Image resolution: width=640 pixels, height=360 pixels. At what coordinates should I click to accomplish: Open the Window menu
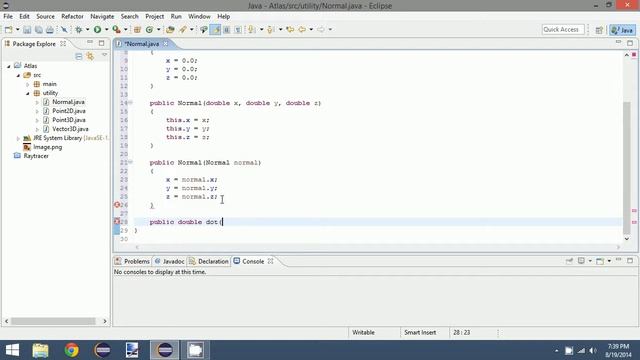click(x=199, y=16)
